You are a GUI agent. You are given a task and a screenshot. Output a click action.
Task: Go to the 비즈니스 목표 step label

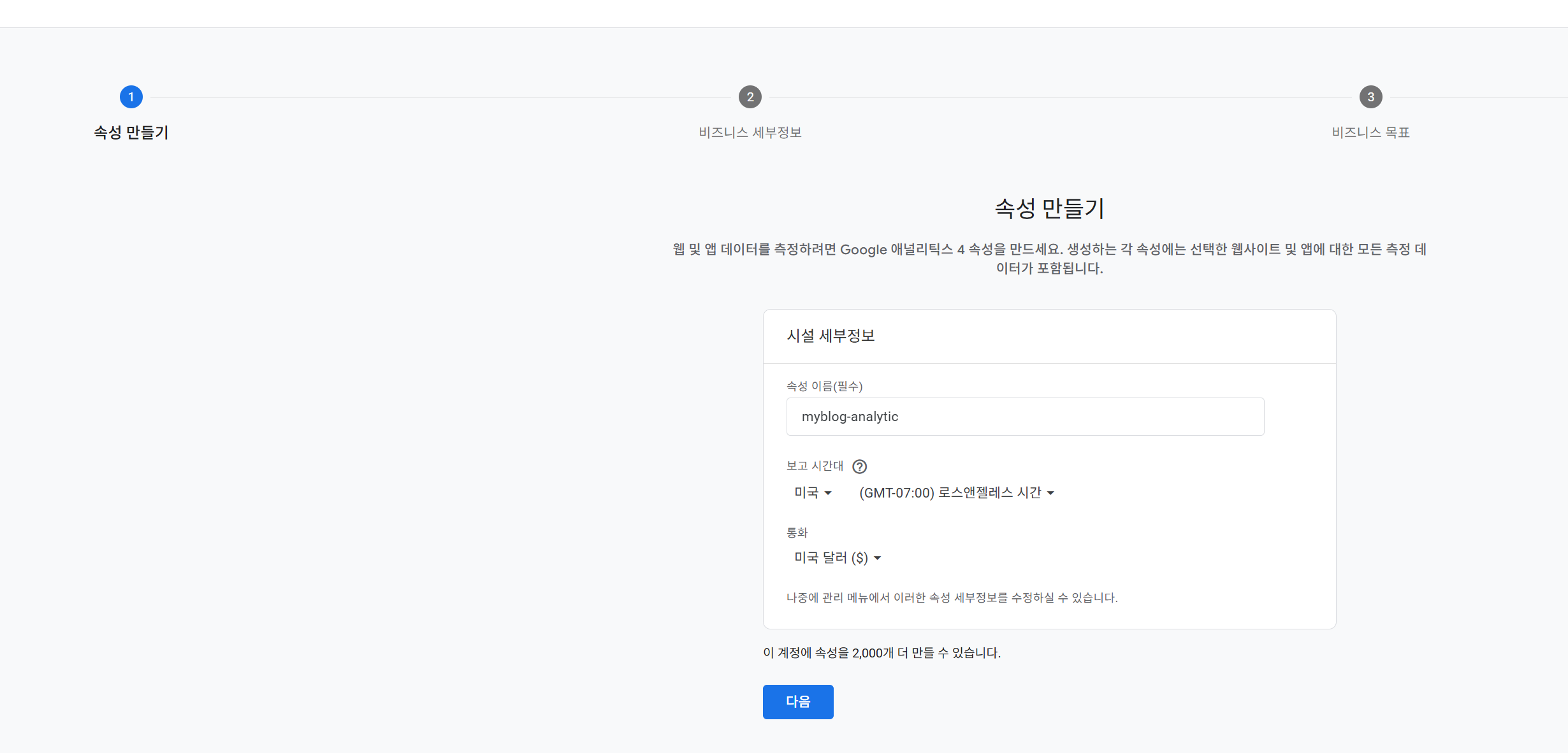[x=1370, y=133]
